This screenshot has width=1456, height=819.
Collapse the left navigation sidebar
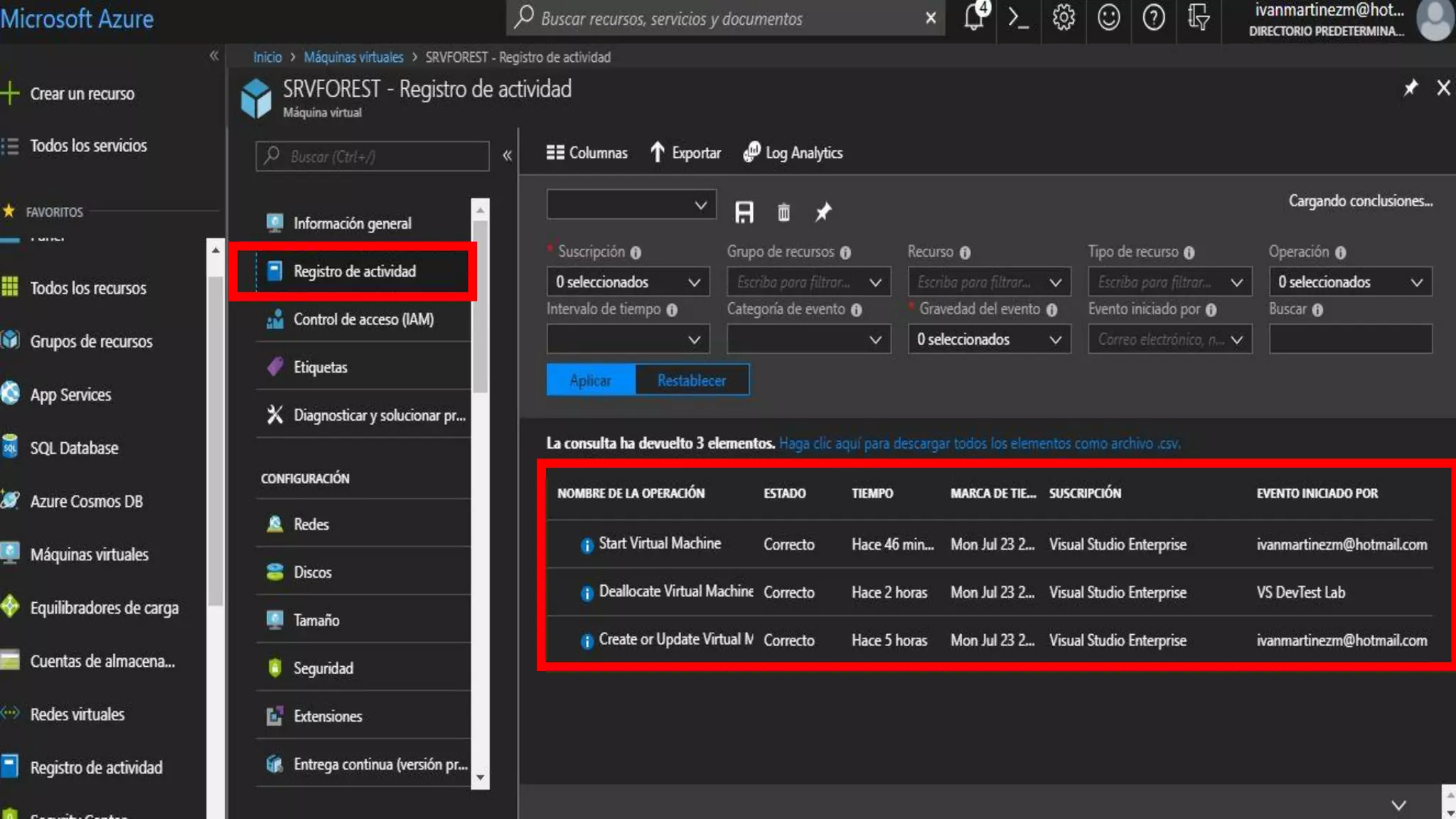[214, 55]
